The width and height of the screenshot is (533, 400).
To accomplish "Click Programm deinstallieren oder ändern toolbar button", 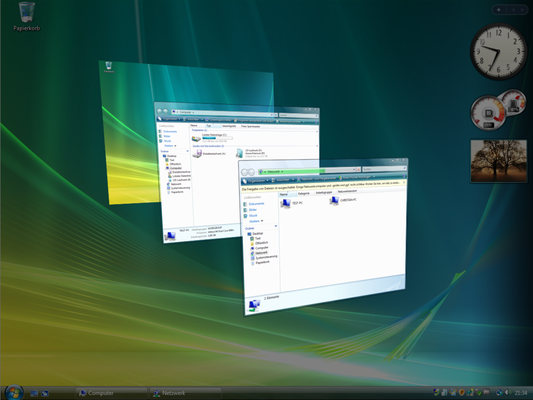I will [254, 121].
